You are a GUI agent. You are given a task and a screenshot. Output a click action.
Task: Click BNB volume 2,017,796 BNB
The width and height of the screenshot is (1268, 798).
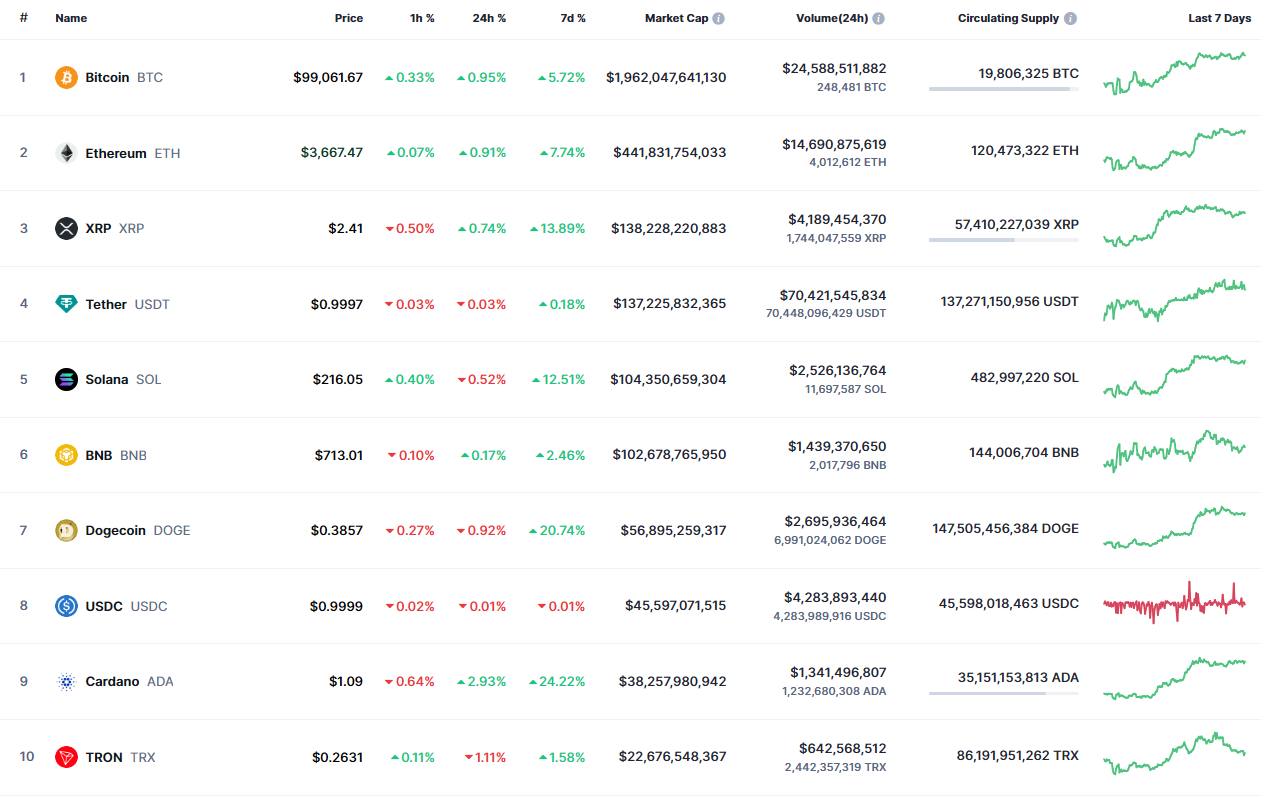coord(847,465)
